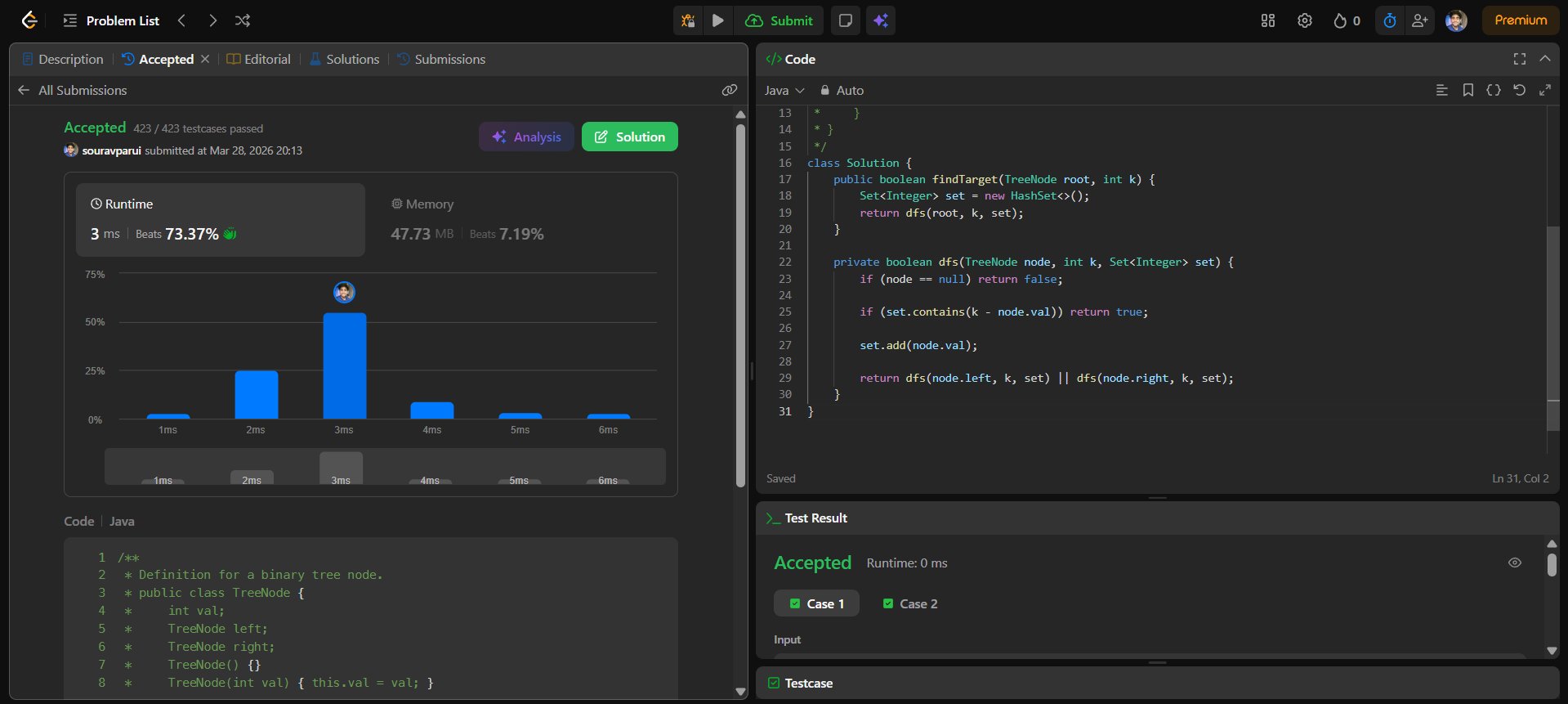This screenshot has width=1568, height=704.
Task: Format code using the editor toolbar icon
Action: coord(1441,90)
